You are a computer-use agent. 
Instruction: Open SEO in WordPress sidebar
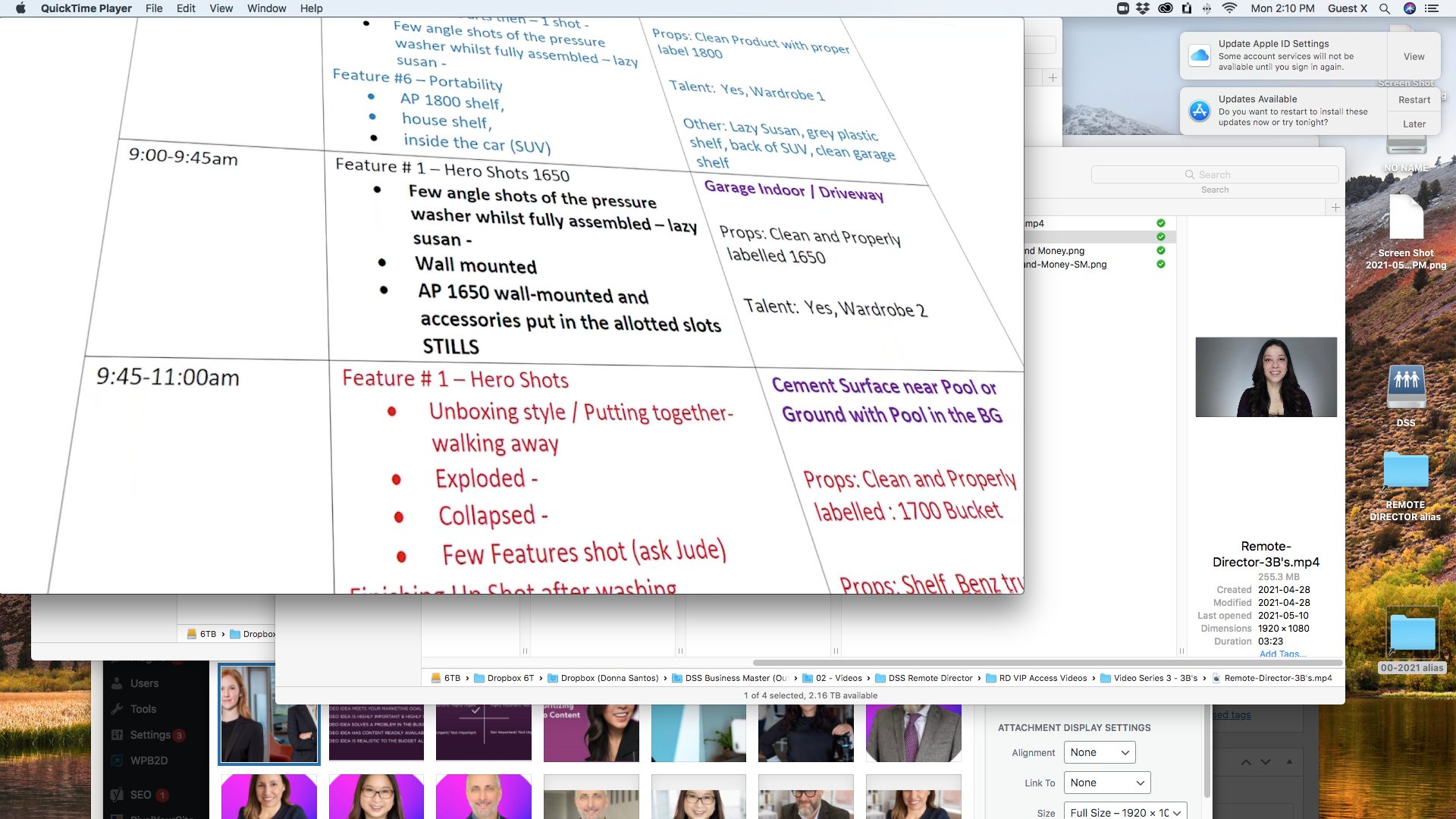pos(140,795)
